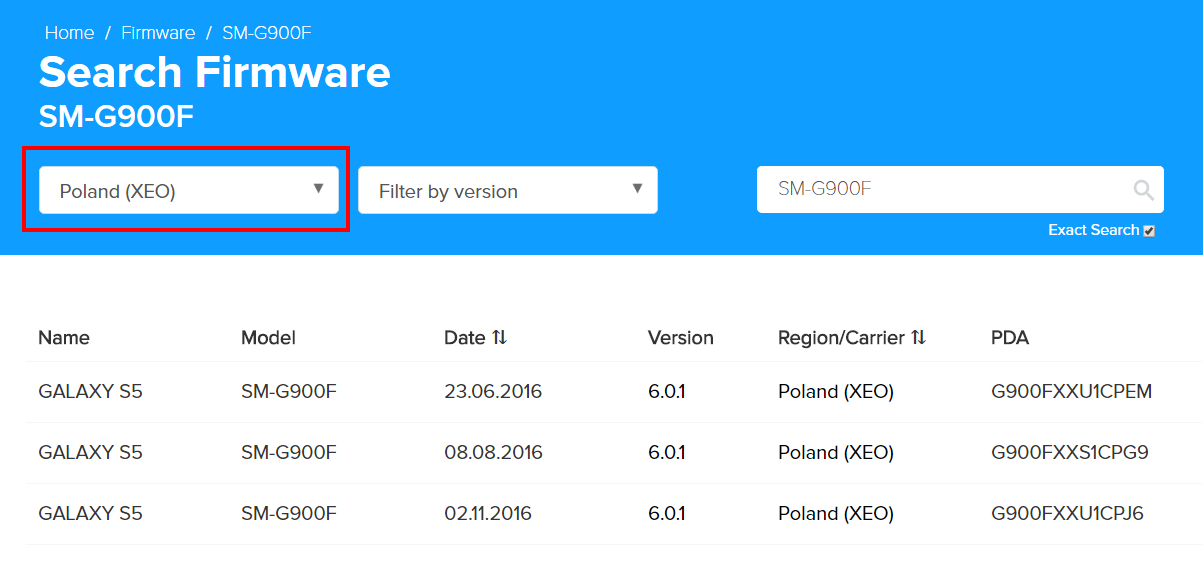Image resolution: width=1203 pixels, height=572 pixels.
Task: Click version 6.0.1 in 02.11.2016 row
Action: [x=667, y=514]
